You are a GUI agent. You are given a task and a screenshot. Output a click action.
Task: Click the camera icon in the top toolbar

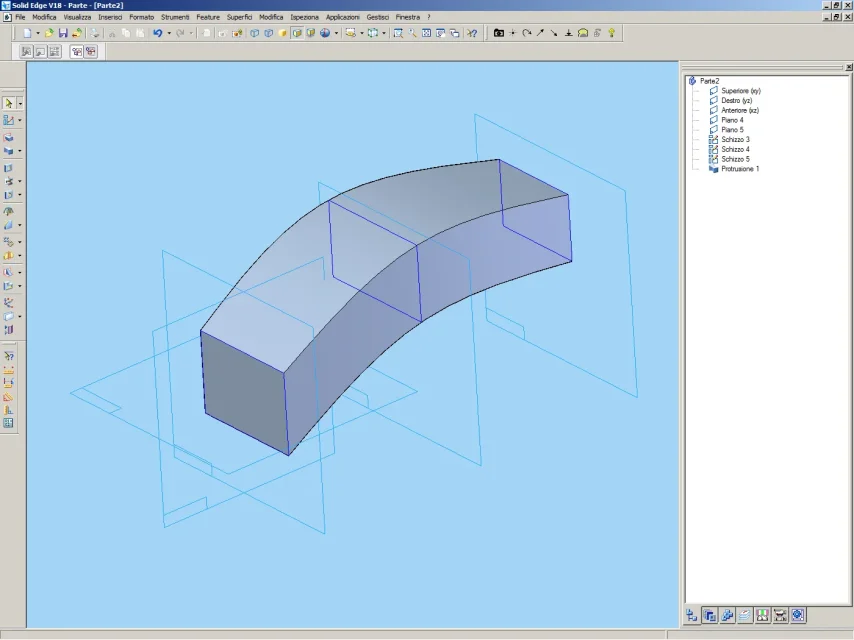point(498,33)
